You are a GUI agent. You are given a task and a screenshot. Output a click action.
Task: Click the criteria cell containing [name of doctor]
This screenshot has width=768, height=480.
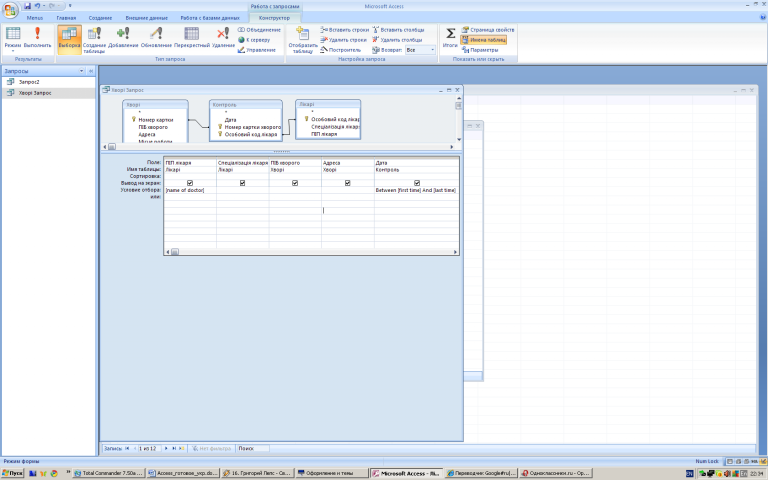coord(190,190)
